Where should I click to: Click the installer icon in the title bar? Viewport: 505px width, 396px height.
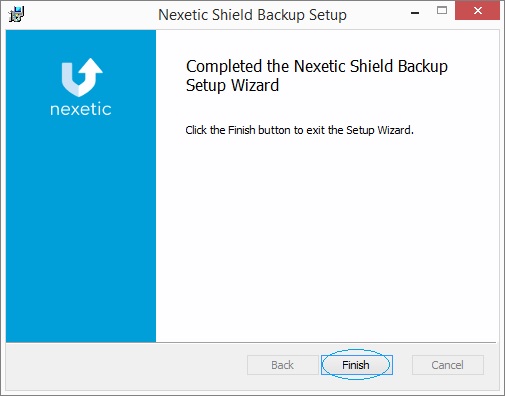(16, 15)
